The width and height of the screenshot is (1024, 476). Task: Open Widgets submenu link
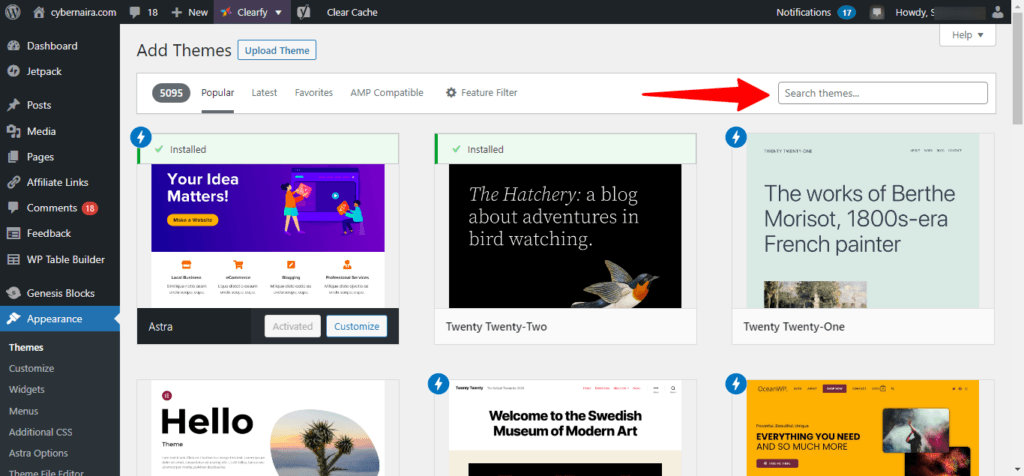(27, 389)
